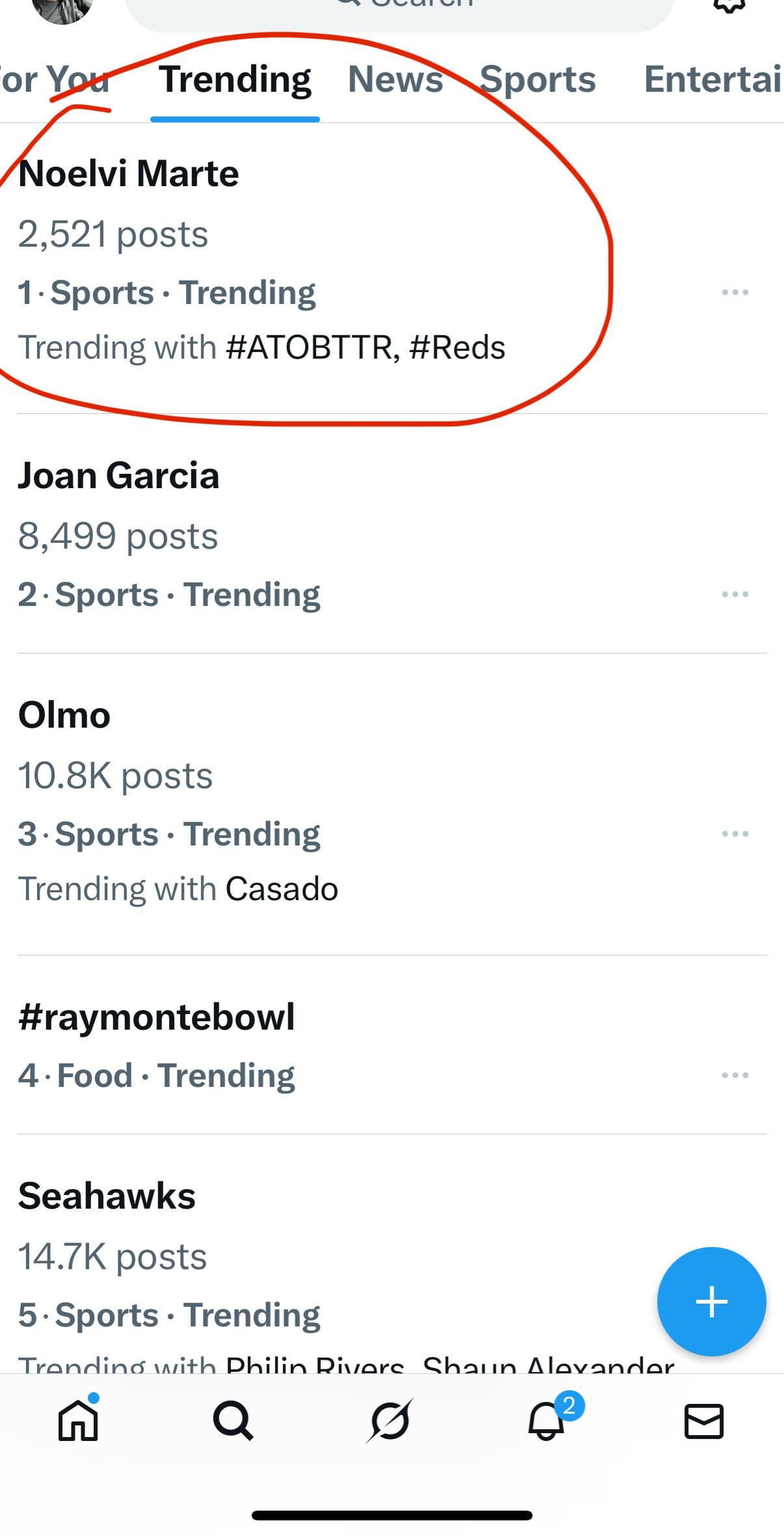Switch to the Sports tab
The height and width of the screenshot is (1536, 784).
(x=537, y=79)
